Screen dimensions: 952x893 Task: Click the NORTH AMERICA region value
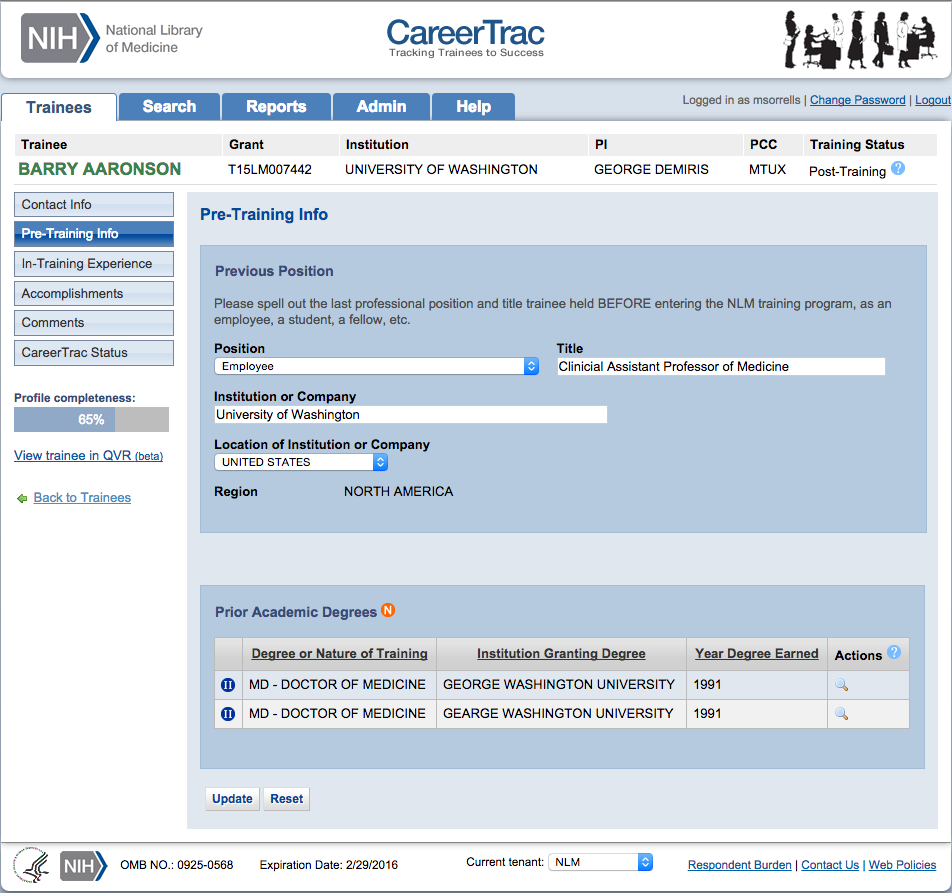point(398,492)
